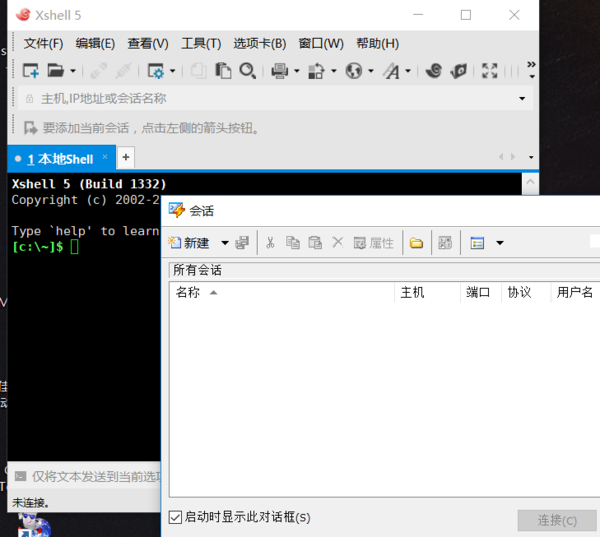Click the view mode list icon in Sessions dialog
600x537 pixels.
[x=477, y=243]
